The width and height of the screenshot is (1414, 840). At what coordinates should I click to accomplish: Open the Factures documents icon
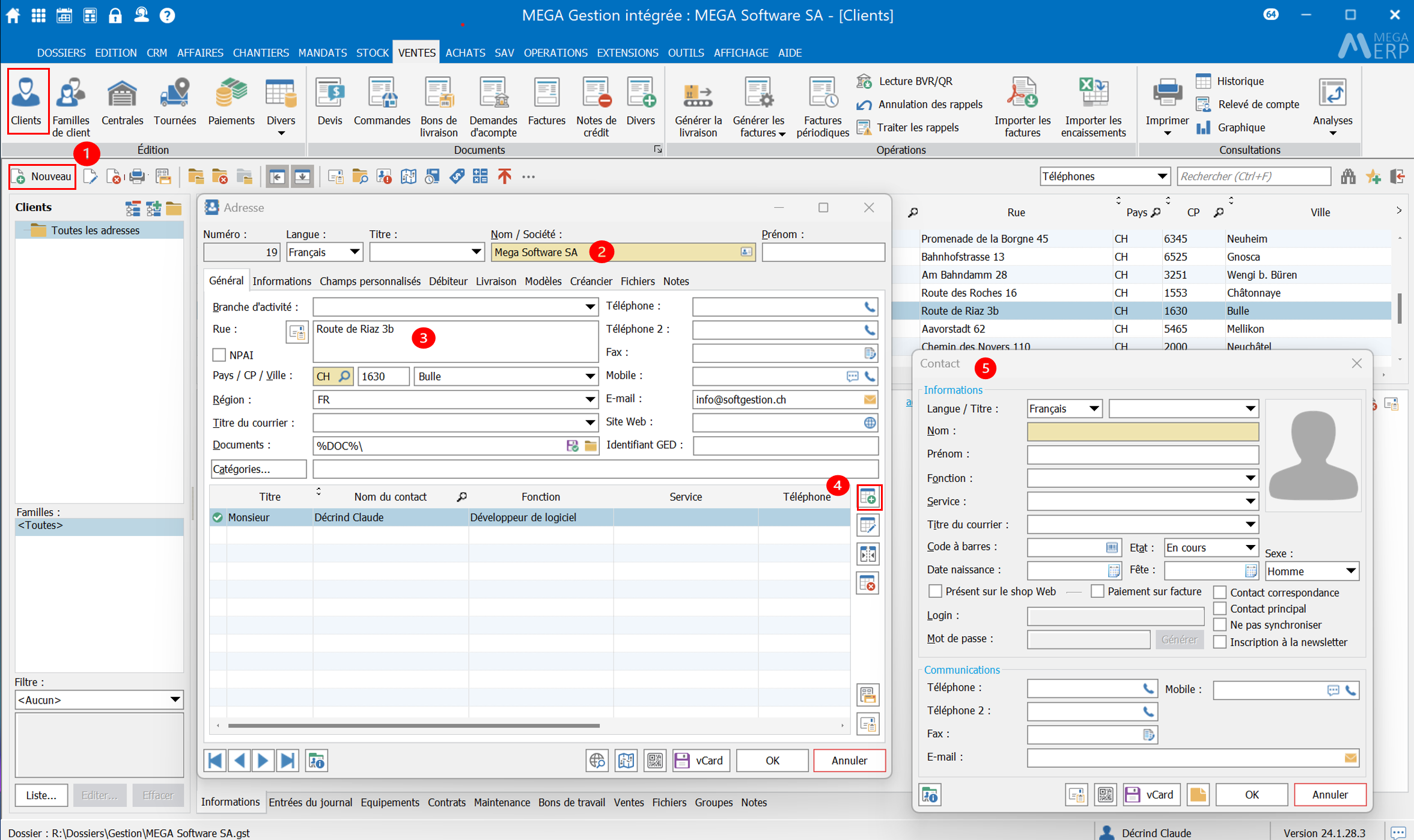point(546,102)
